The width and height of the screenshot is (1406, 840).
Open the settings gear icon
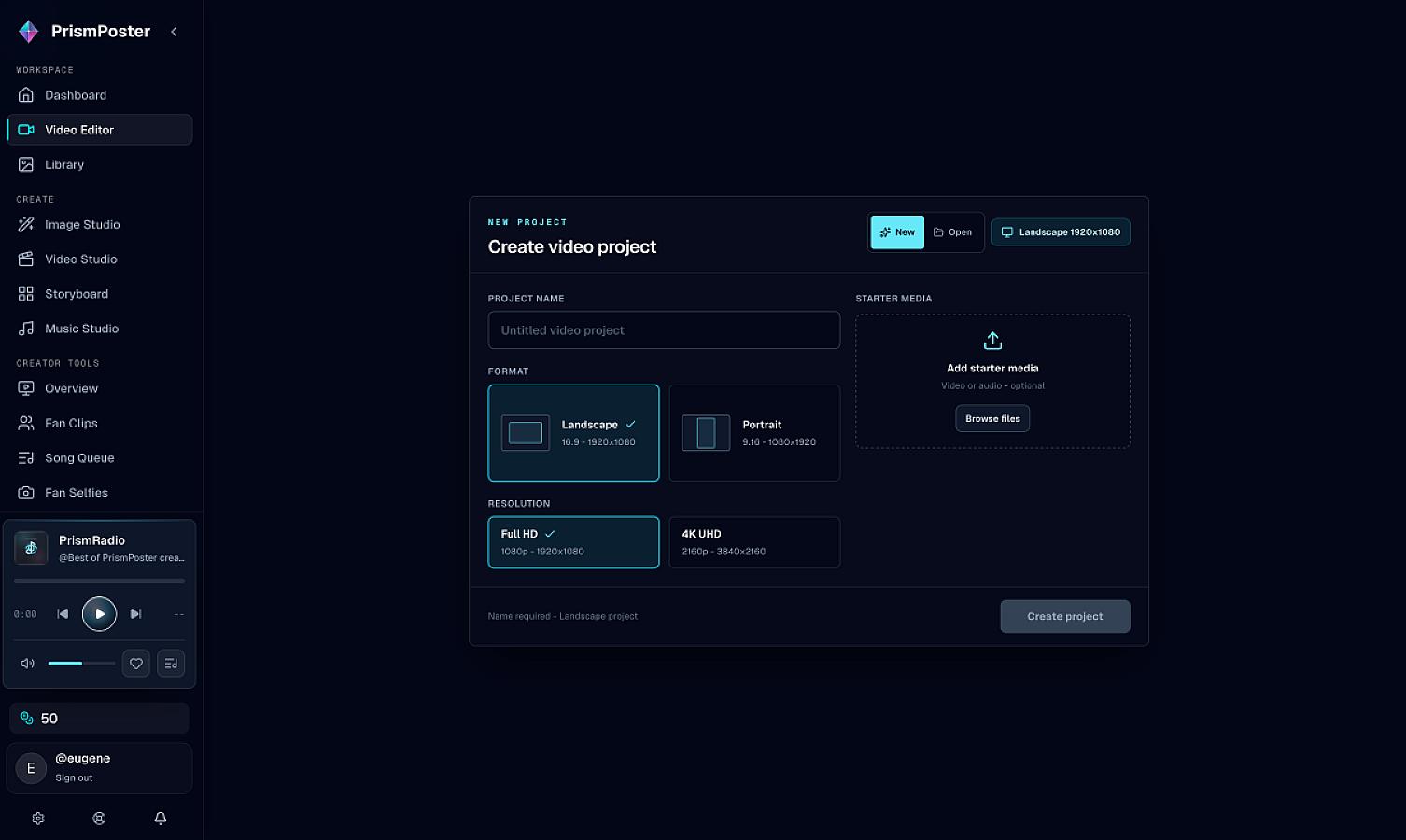pyautogui.click(x=38, y=819)
